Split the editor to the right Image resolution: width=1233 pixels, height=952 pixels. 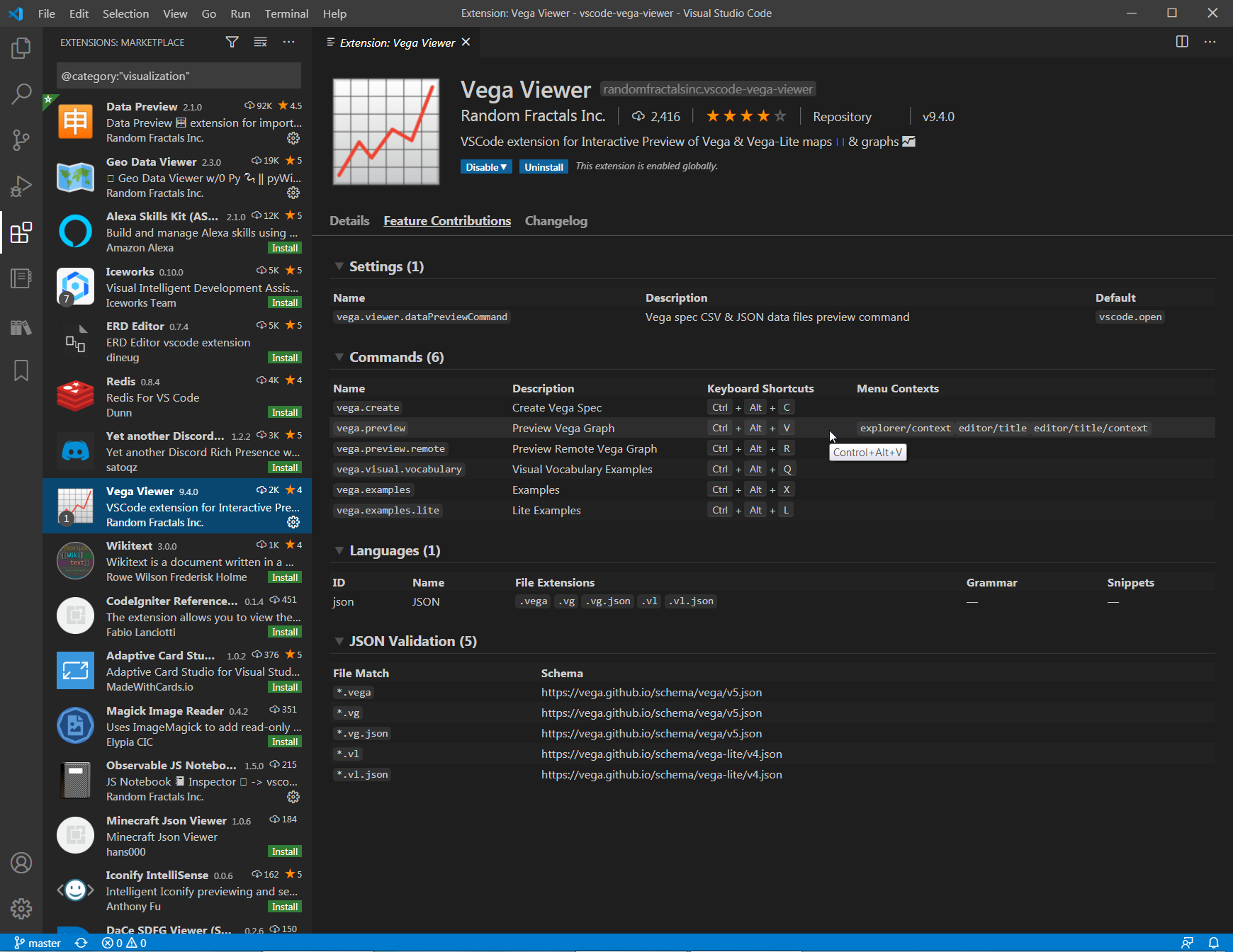(x=1182, y=42)
